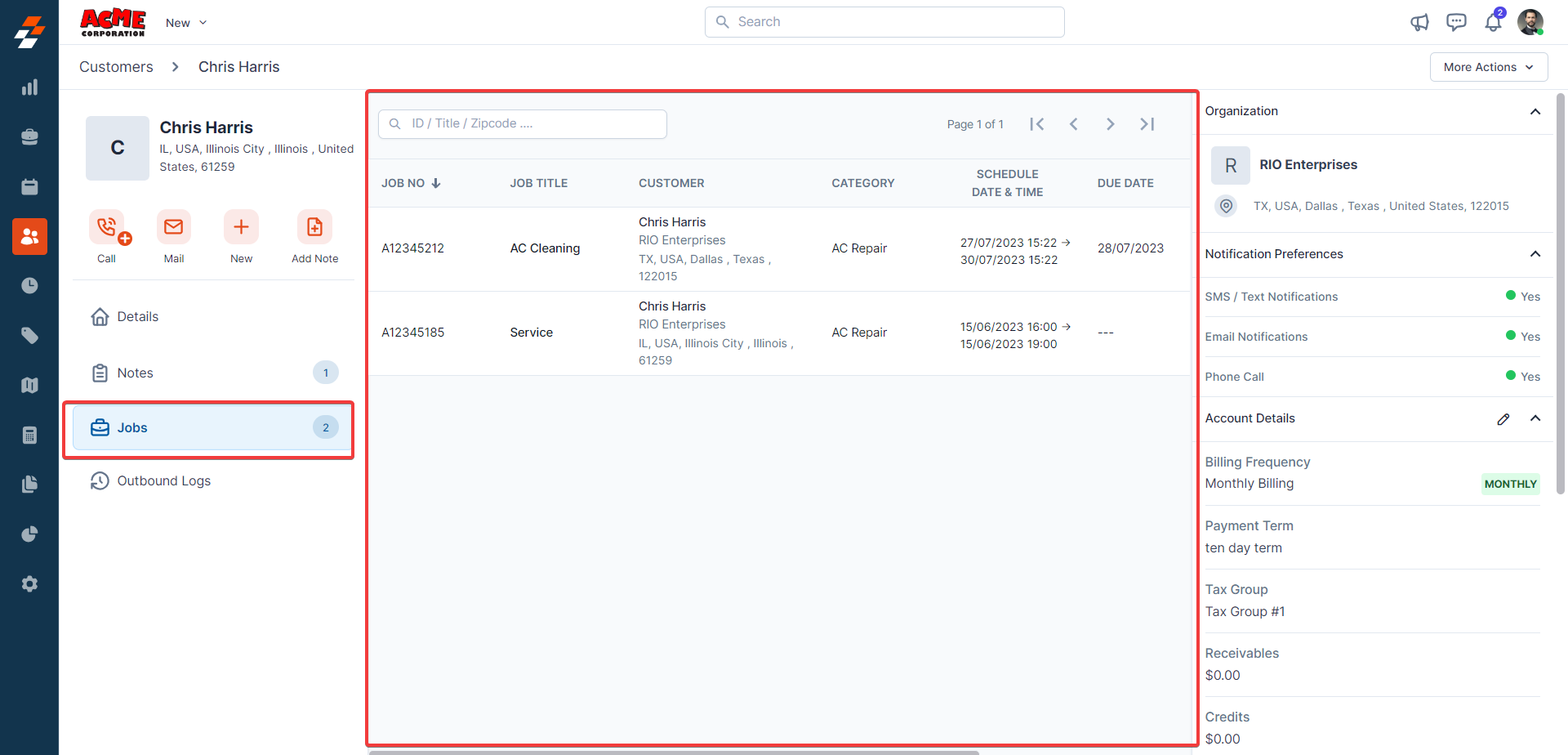This screenshot has width=1568, height=755.
Task: Open the notifications bell icon
Action: (x=1493, y=22)
